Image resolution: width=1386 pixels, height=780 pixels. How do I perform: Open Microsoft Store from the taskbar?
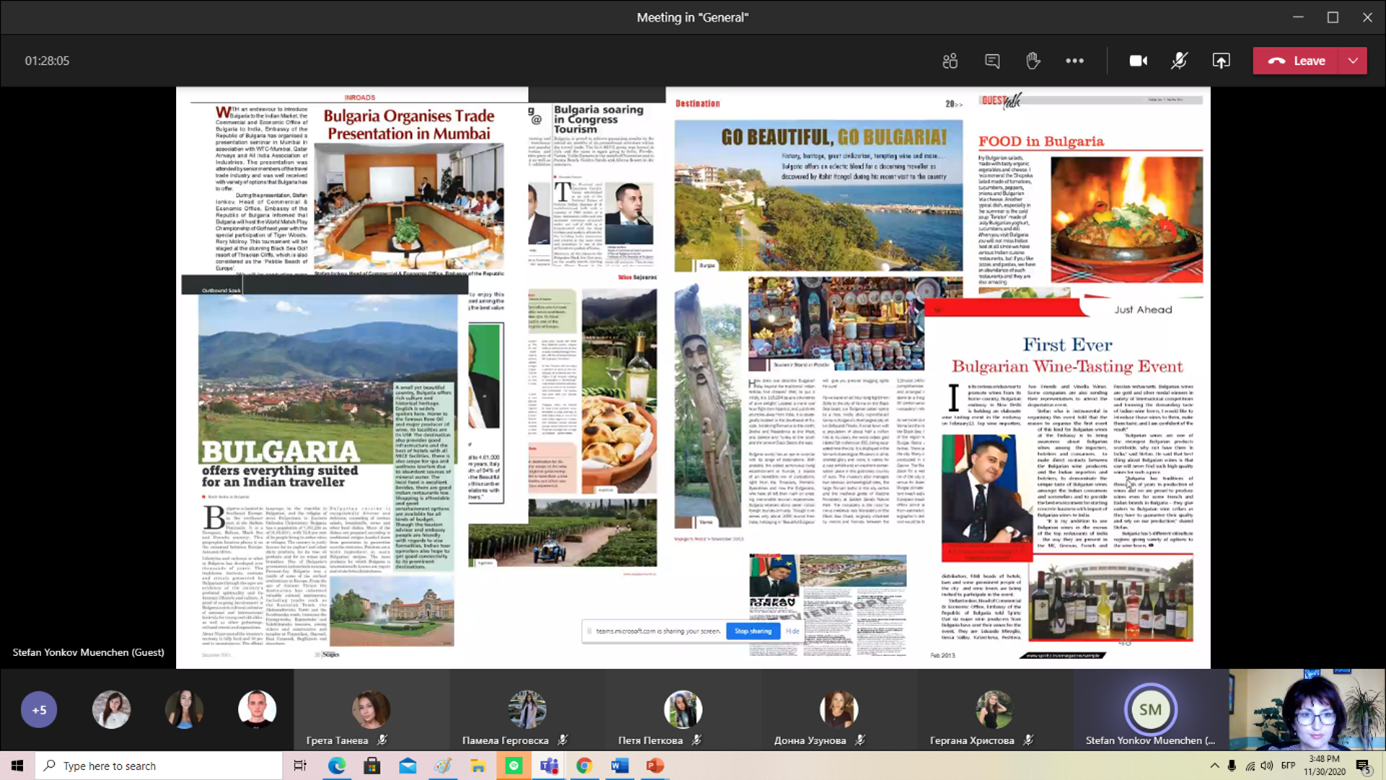click(372, 766)
